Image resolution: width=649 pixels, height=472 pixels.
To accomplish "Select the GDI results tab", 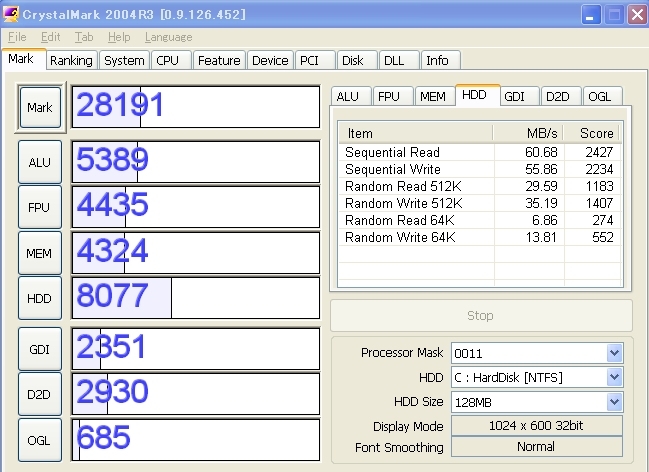I will click(x=515, y=96).
